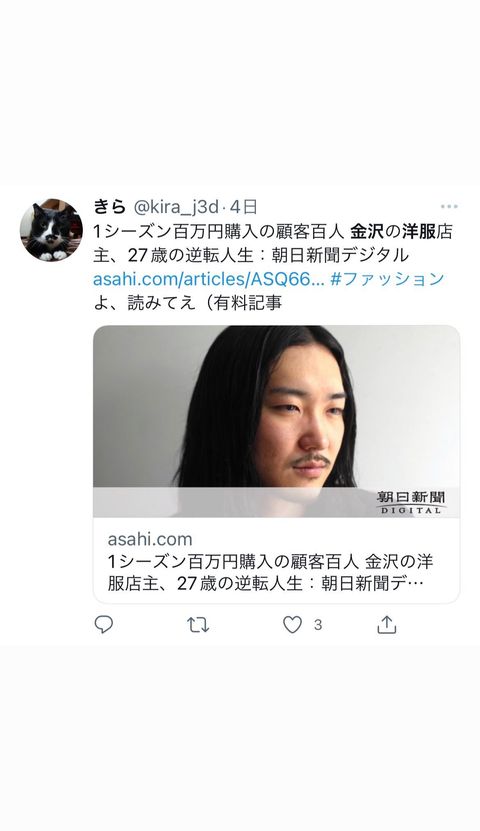
Task: Retweet the post using the arrows icon
Action: point(198,625)
